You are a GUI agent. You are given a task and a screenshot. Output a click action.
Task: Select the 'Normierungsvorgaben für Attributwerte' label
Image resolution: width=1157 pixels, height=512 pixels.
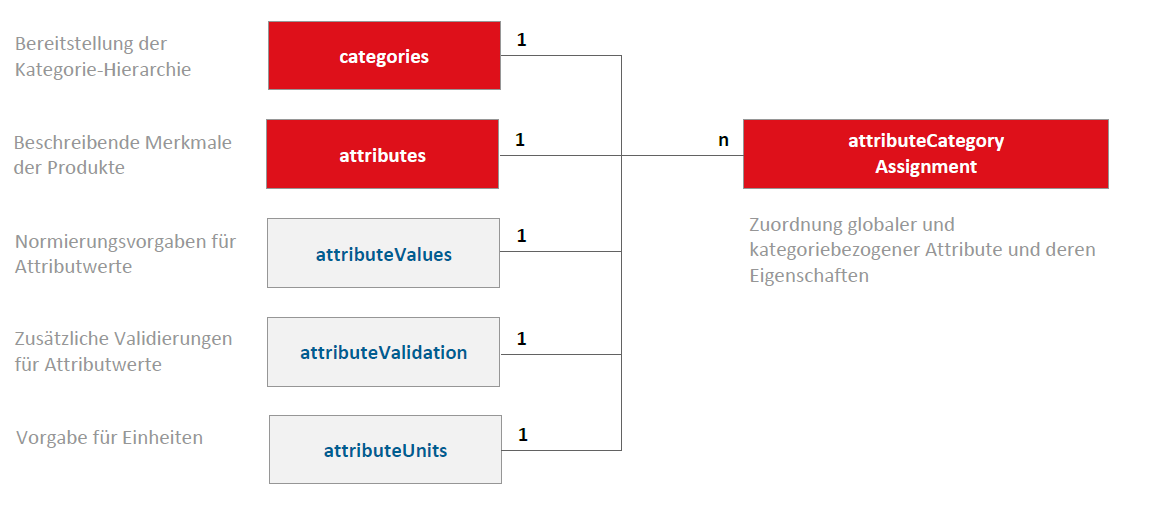125,254
